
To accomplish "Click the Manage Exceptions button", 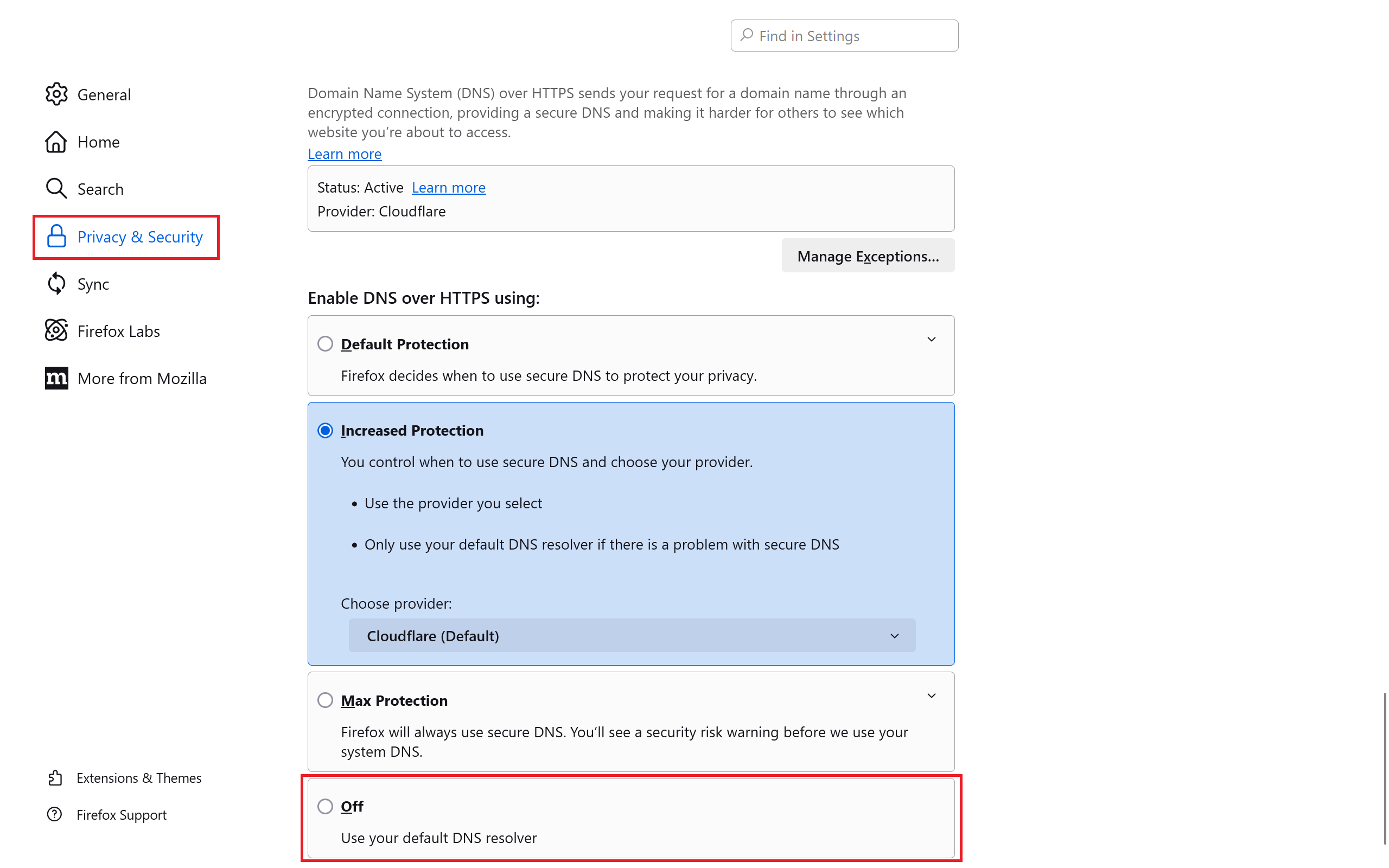I will [x=867, y=256].
